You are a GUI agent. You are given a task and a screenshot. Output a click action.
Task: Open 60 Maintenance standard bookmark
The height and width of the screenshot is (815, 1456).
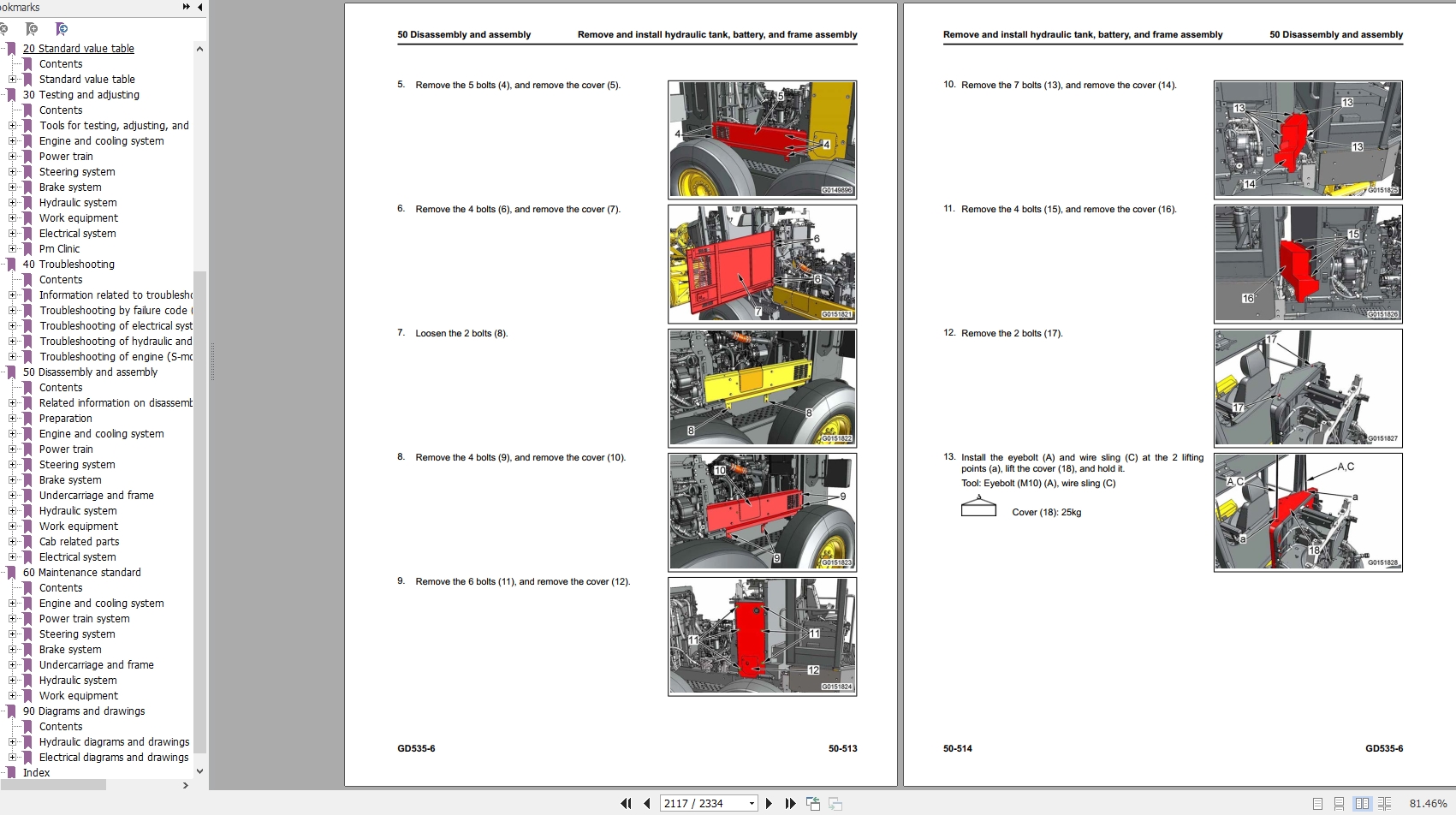[82, 573]
